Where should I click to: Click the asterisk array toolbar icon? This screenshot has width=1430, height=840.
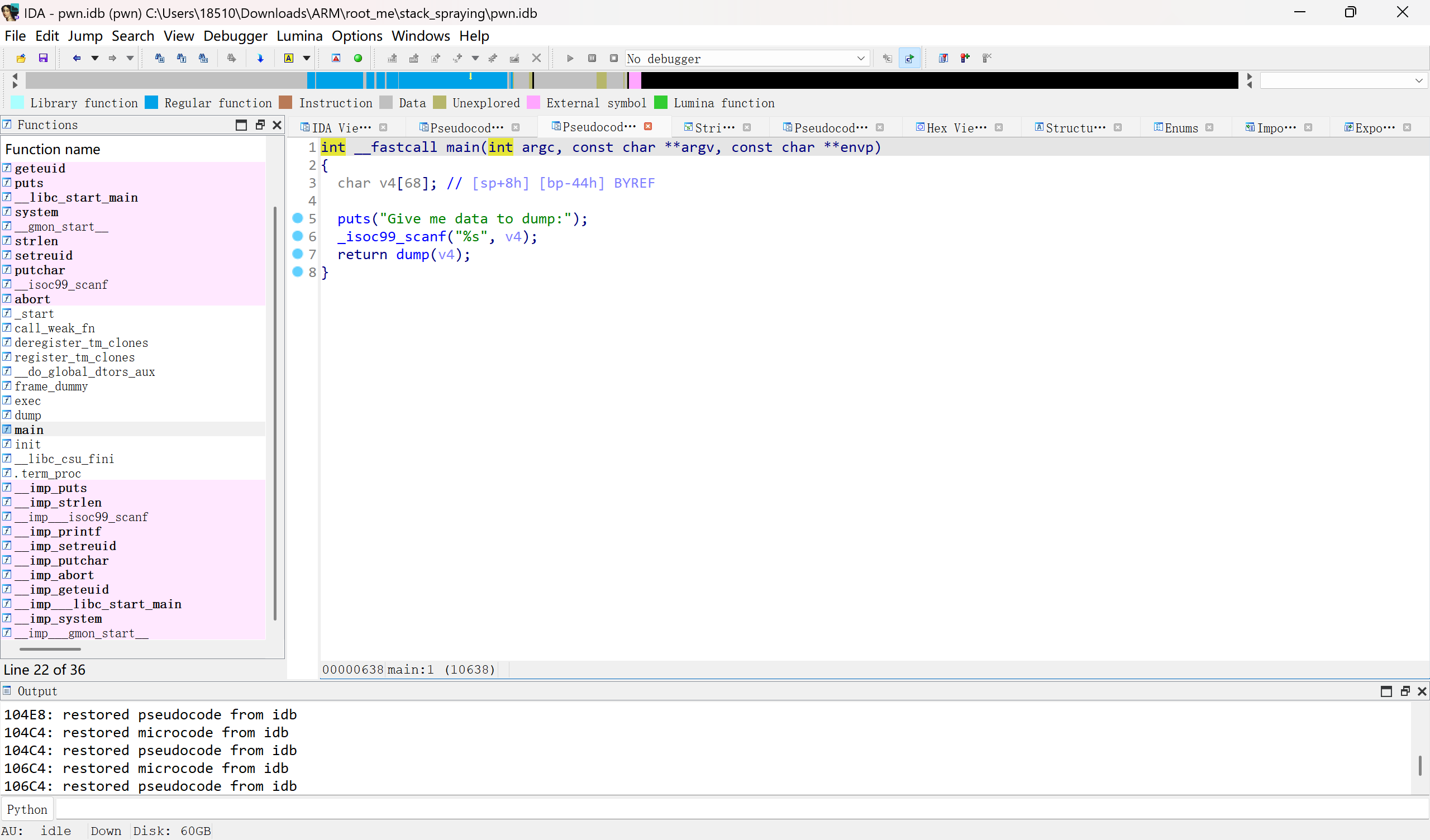(493, 58)
